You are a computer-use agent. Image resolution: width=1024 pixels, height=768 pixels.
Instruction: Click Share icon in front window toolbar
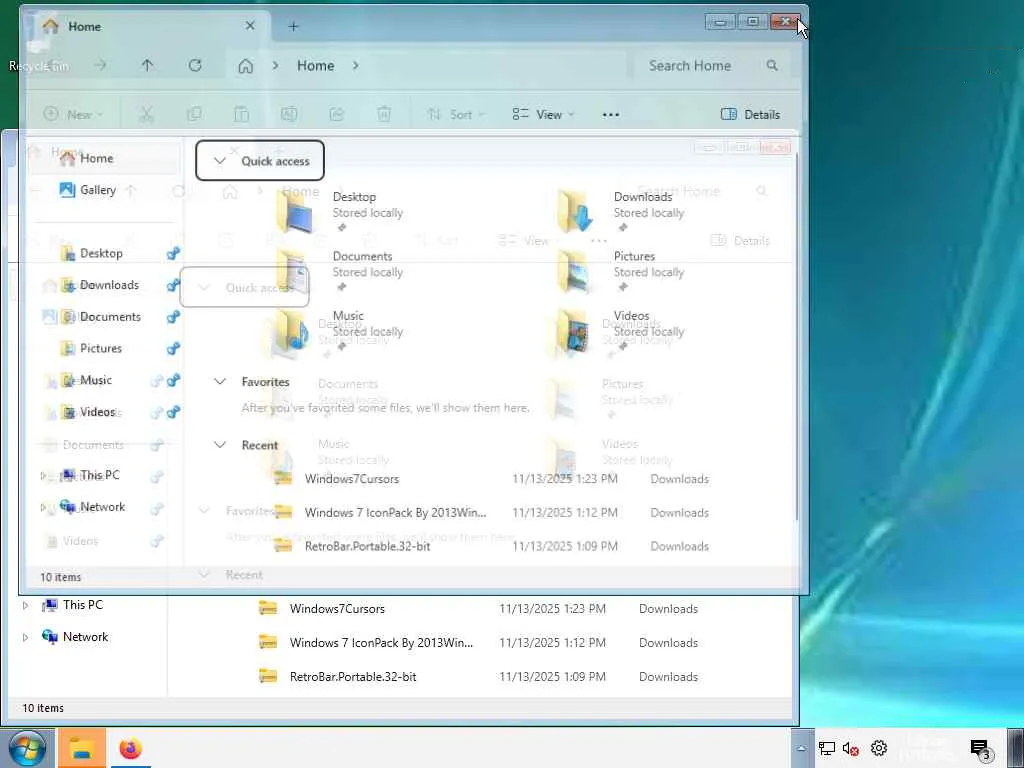336,114
